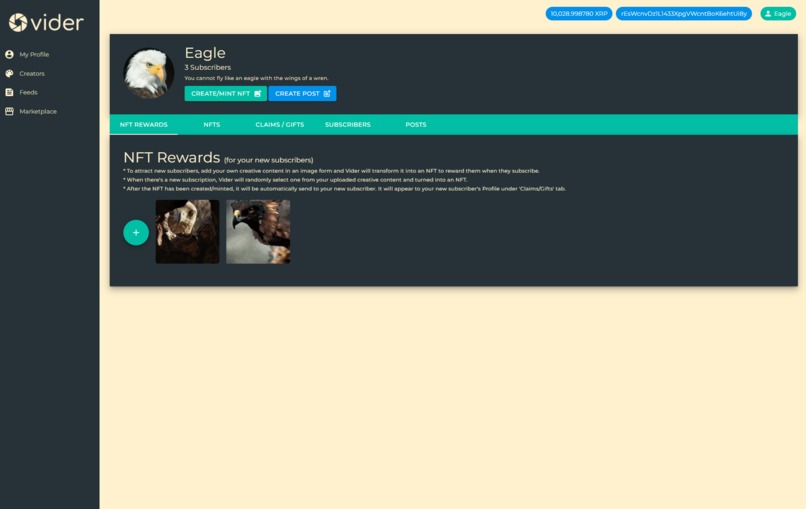Switch to the Subscribers tab
The width and height of the screenshot is (806, 509).
coord(347,124)
